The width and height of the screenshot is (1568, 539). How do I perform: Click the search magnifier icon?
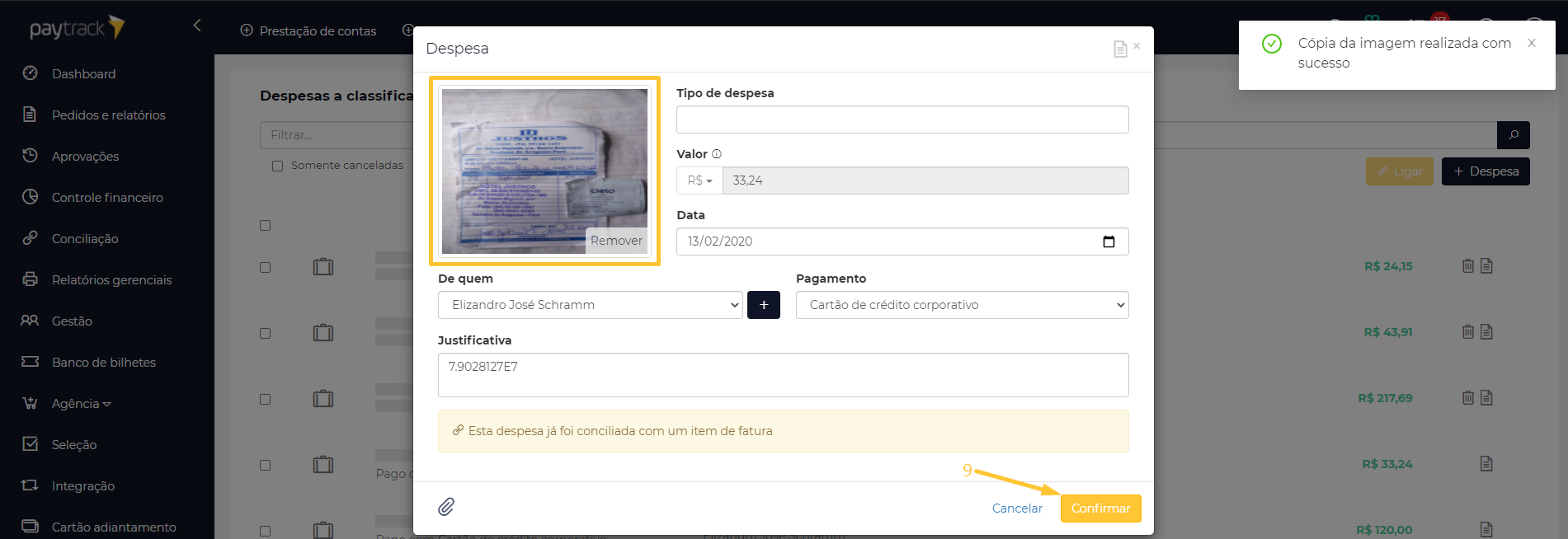tap(1513, 135)
